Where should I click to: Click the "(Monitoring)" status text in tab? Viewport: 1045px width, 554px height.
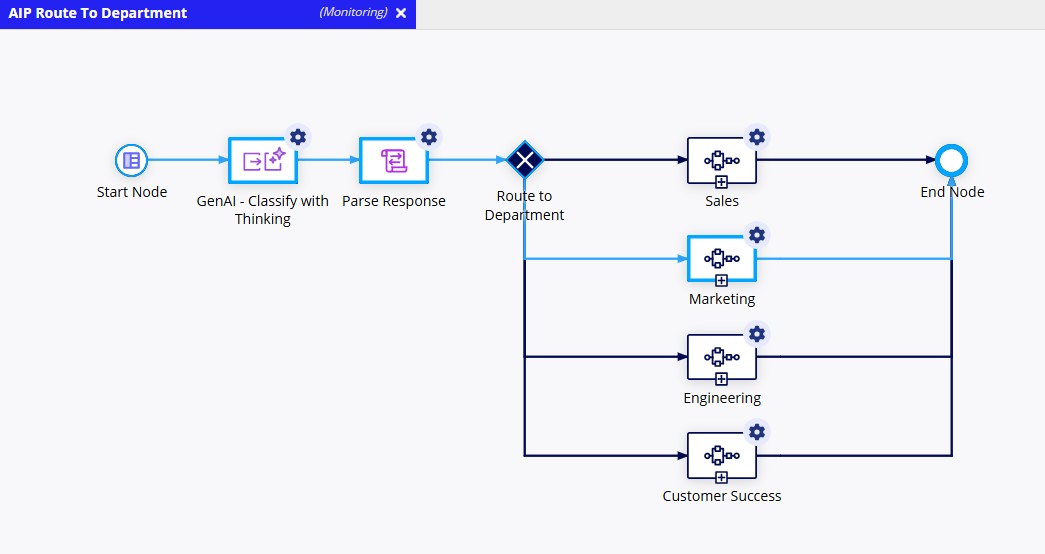(353, 13)
